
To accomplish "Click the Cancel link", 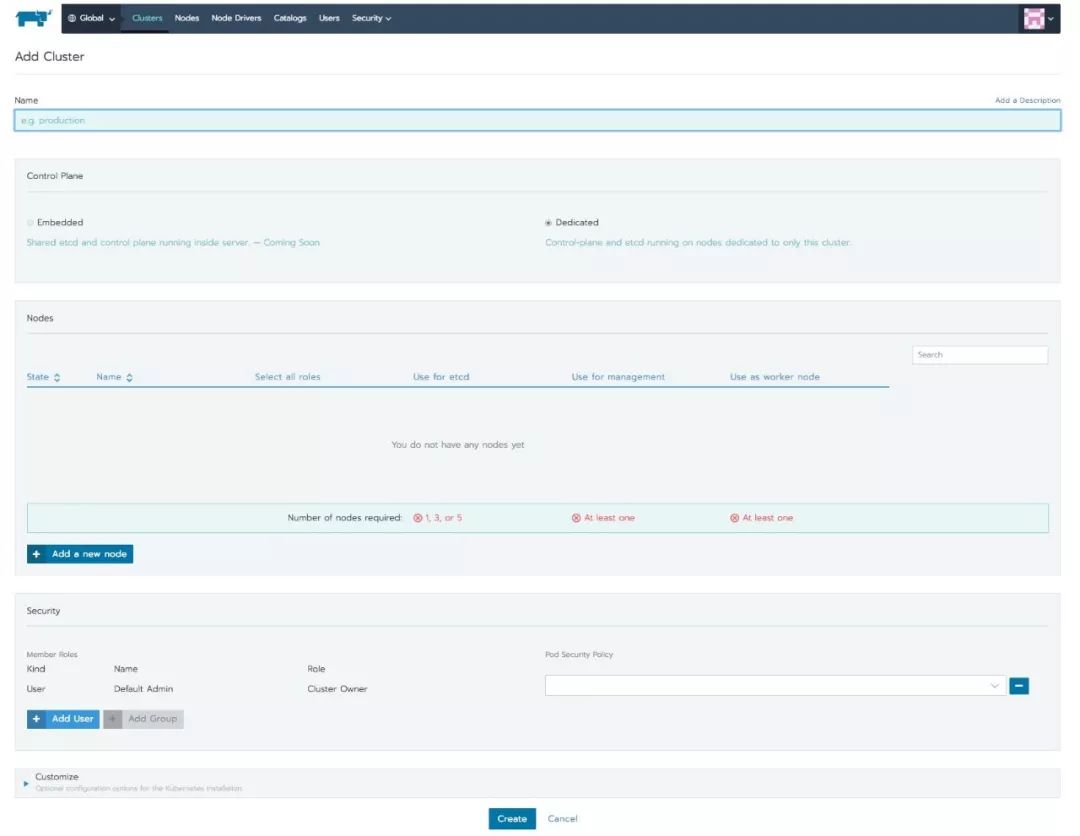I will click(x=562, y=819).
